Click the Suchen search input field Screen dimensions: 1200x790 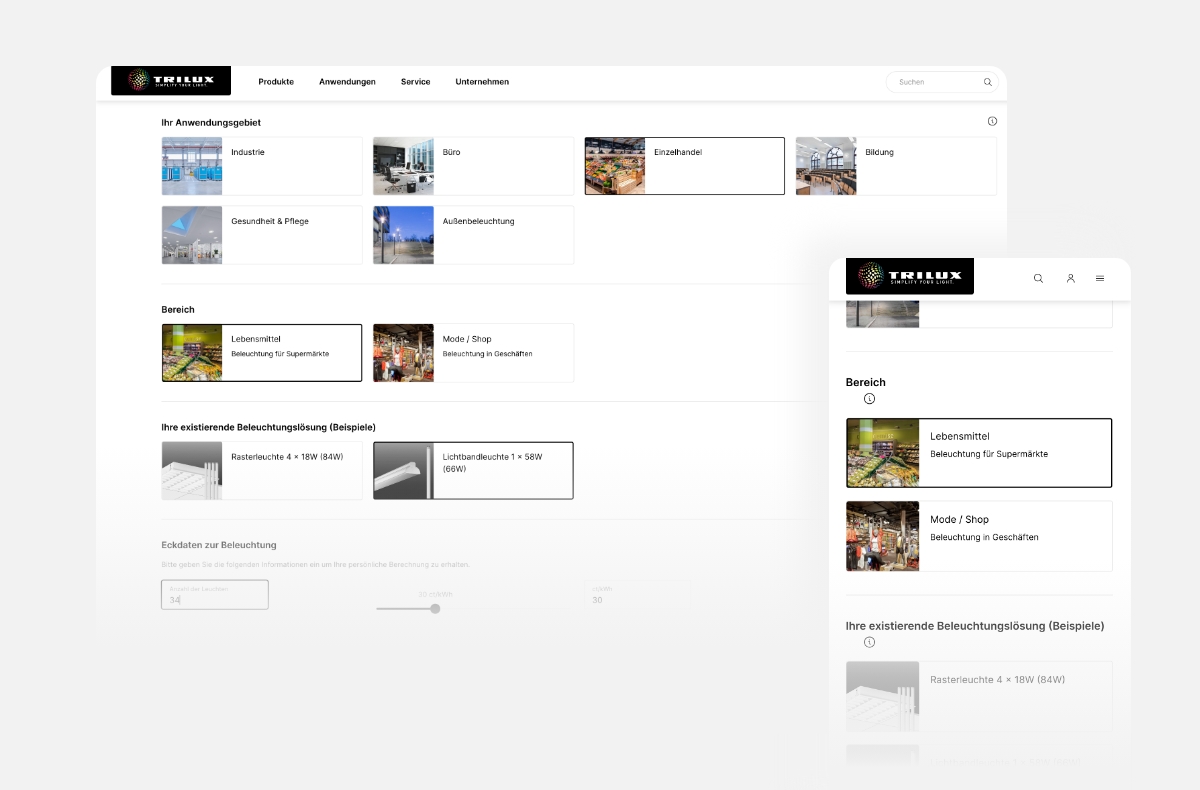pos(935,82)
